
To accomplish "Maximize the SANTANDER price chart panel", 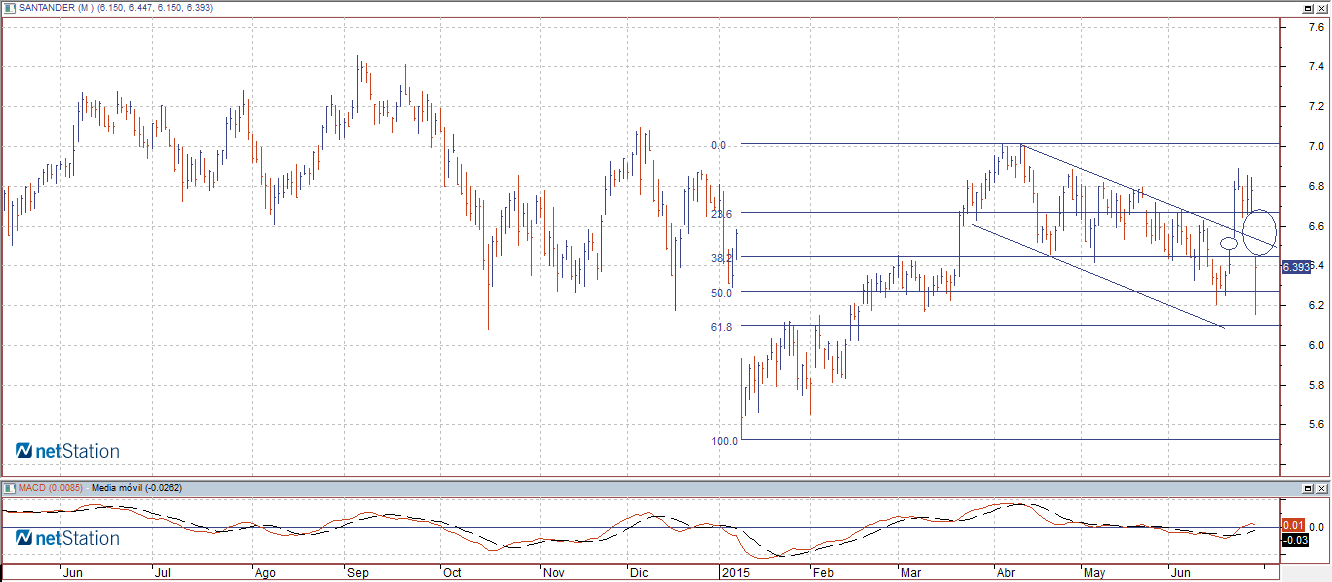I will [1308, 7].
